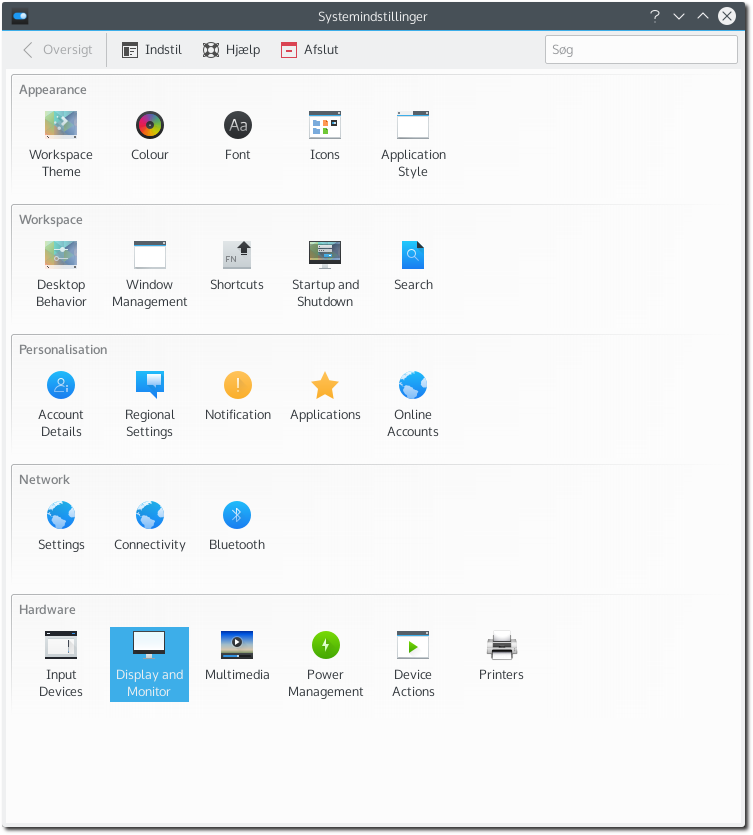Open Startup and Shutdown settings
753x835 pixels.
325,274
